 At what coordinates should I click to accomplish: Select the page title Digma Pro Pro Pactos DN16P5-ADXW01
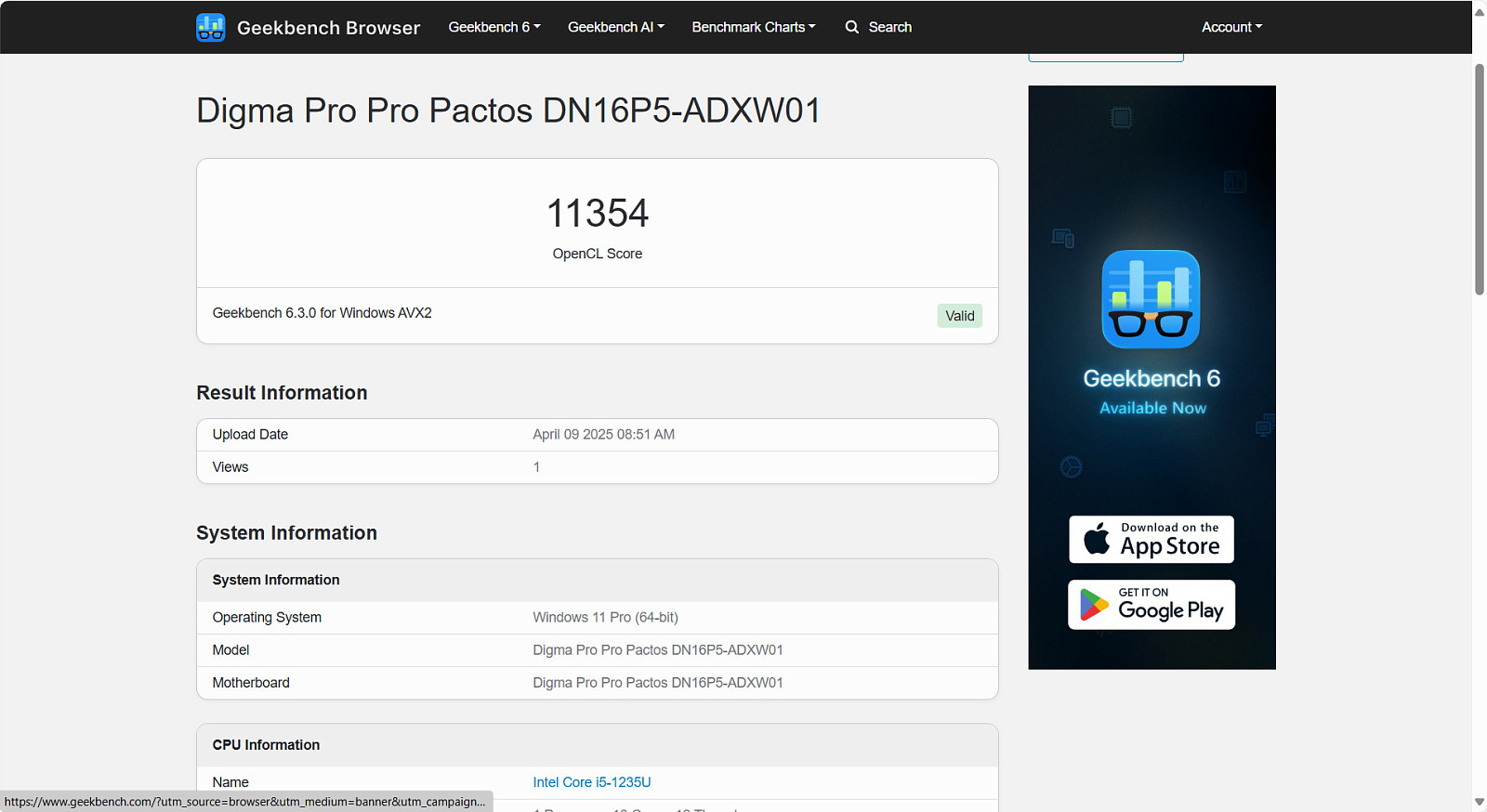click(508, 111)
